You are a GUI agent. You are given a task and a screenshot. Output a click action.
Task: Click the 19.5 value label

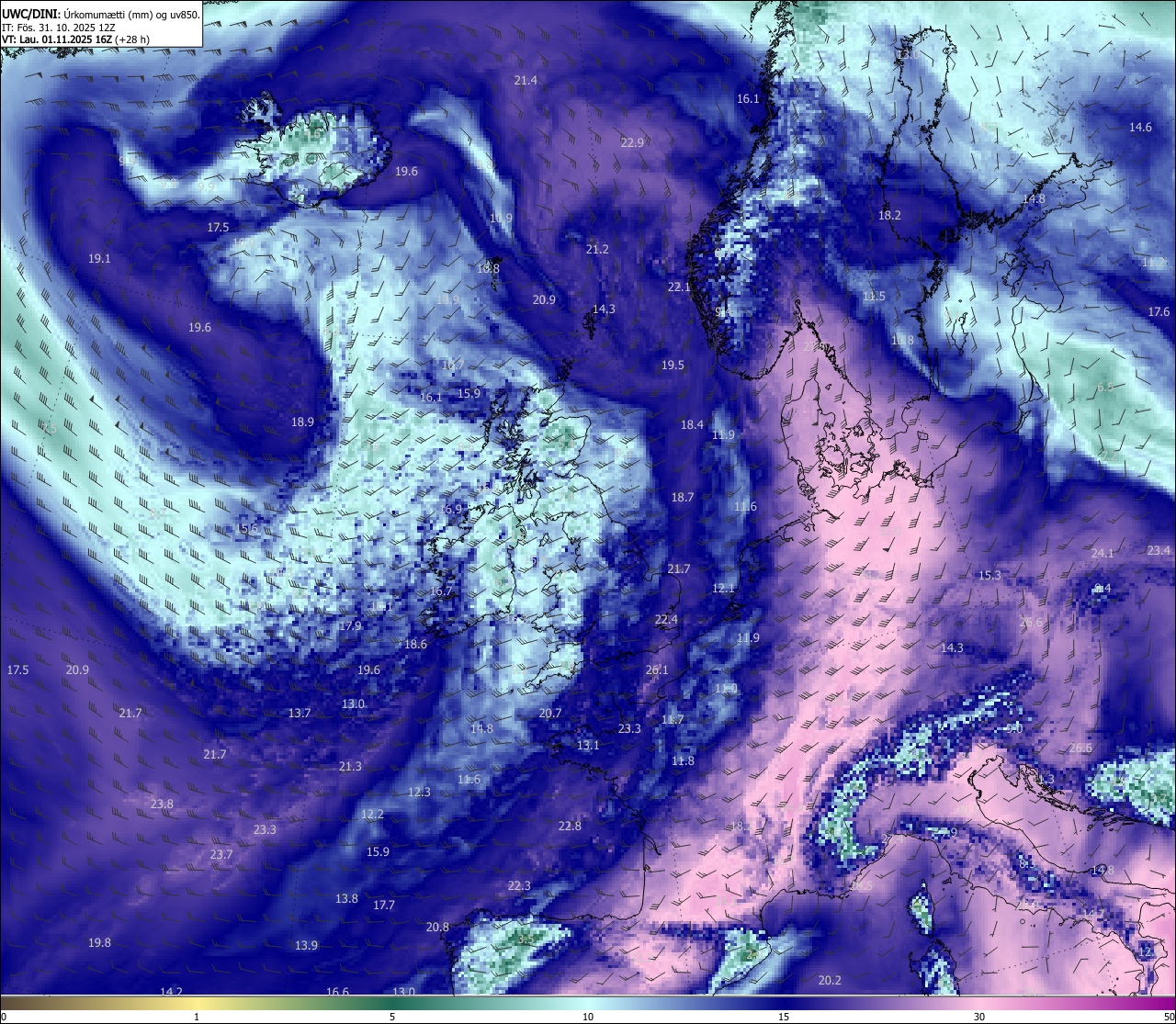click(673, 366)
